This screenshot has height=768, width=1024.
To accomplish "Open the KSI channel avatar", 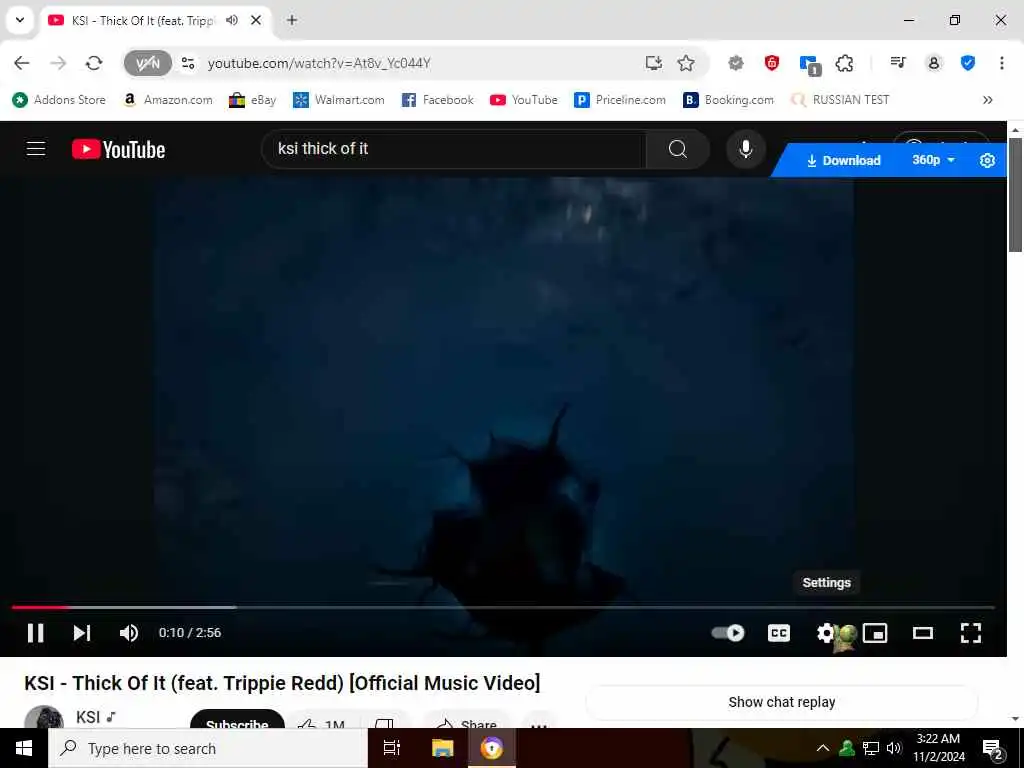I will (x=44, y=717).
